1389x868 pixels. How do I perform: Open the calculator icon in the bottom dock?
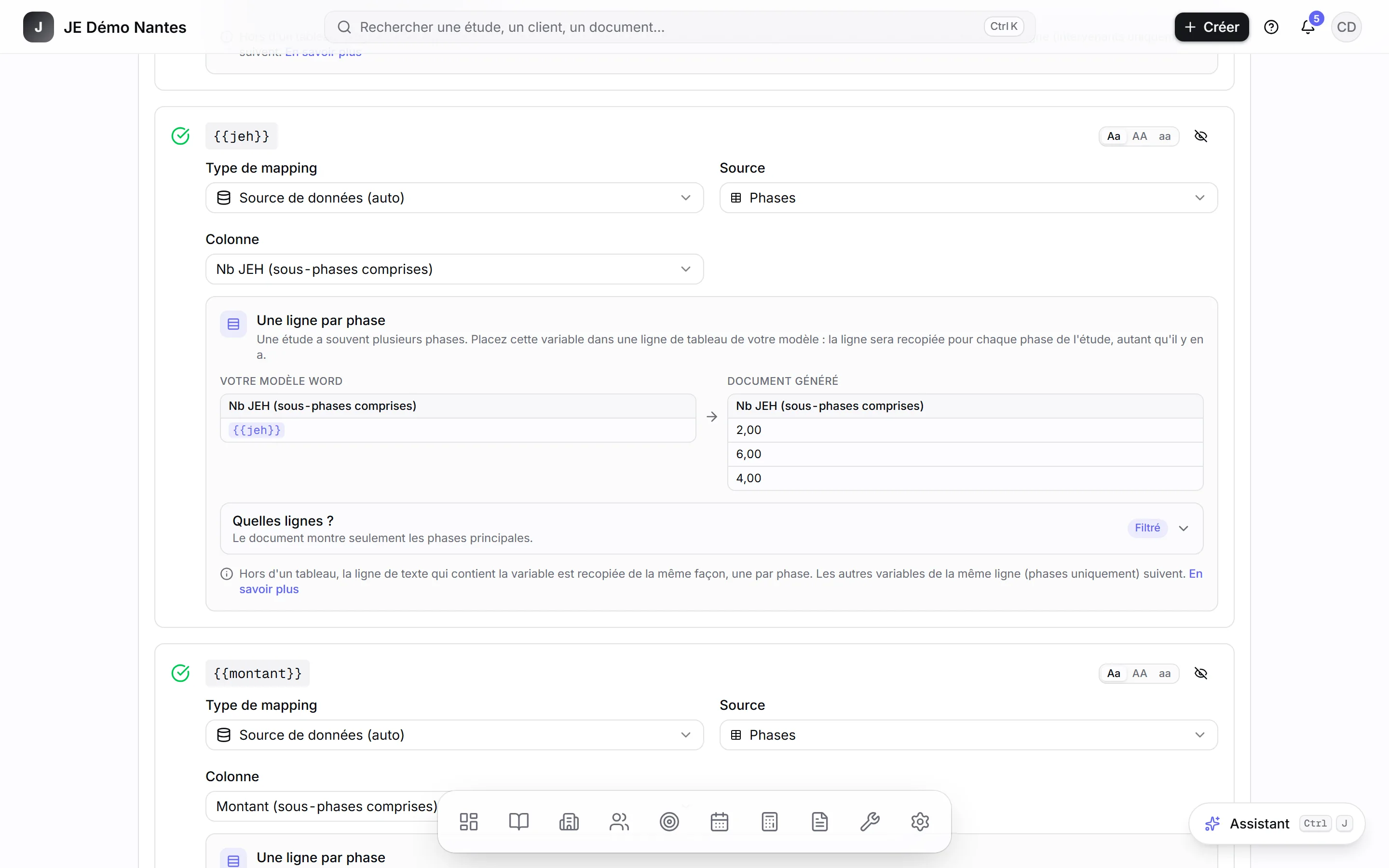[x=770, y=822]
